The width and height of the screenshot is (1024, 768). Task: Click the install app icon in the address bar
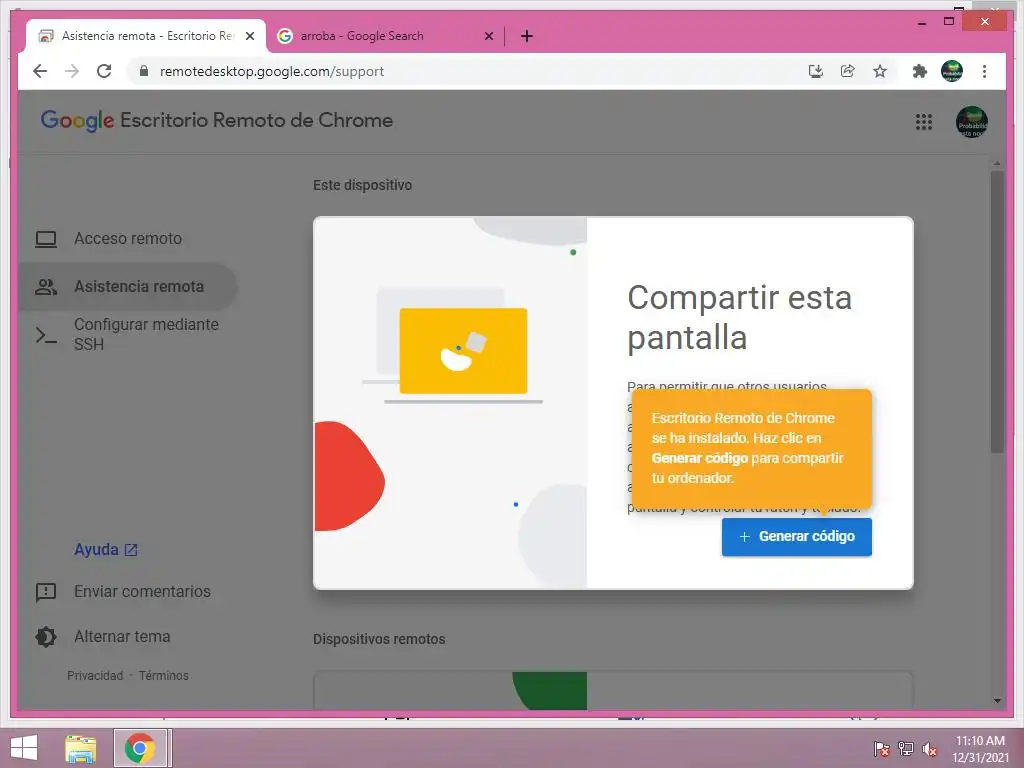coord(816,71)
